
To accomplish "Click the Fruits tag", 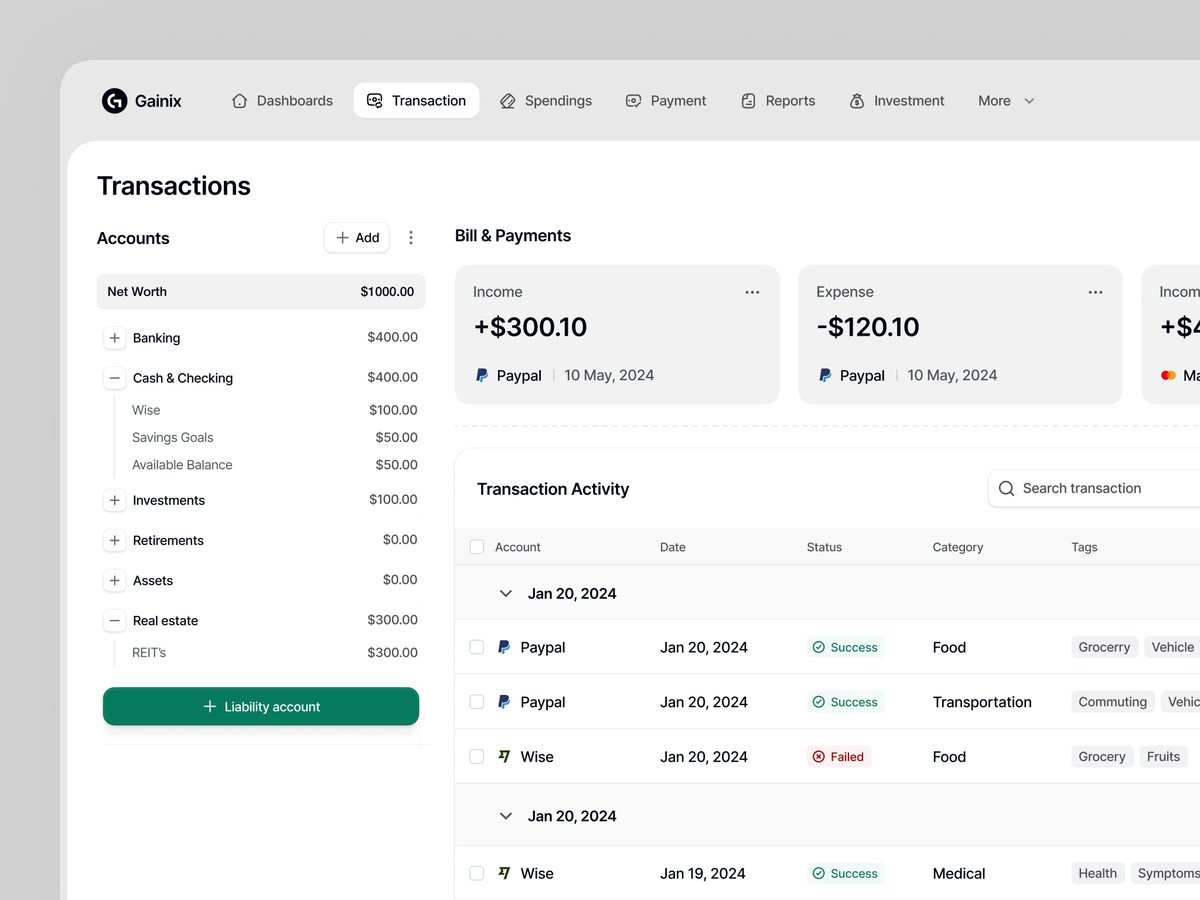I will click(x=1163, y=756).
